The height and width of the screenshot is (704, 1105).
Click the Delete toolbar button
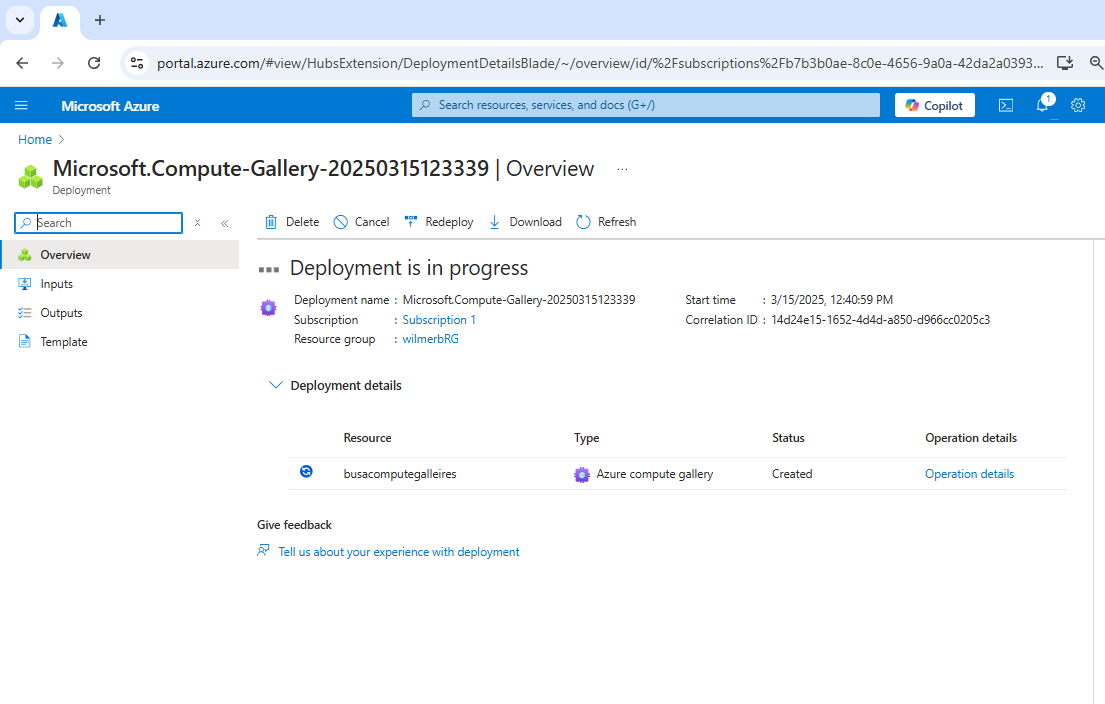click(x=292, y=222)
